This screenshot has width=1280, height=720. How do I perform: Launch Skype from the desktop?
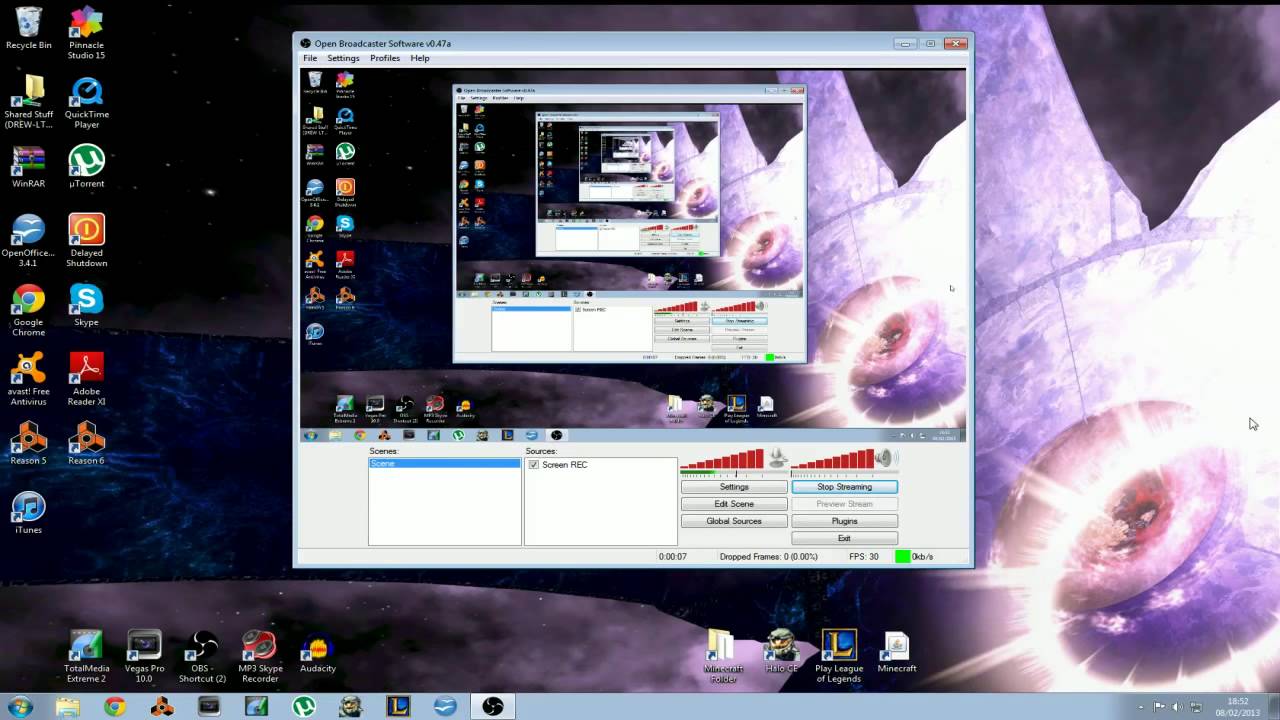(x=87, y=305)
